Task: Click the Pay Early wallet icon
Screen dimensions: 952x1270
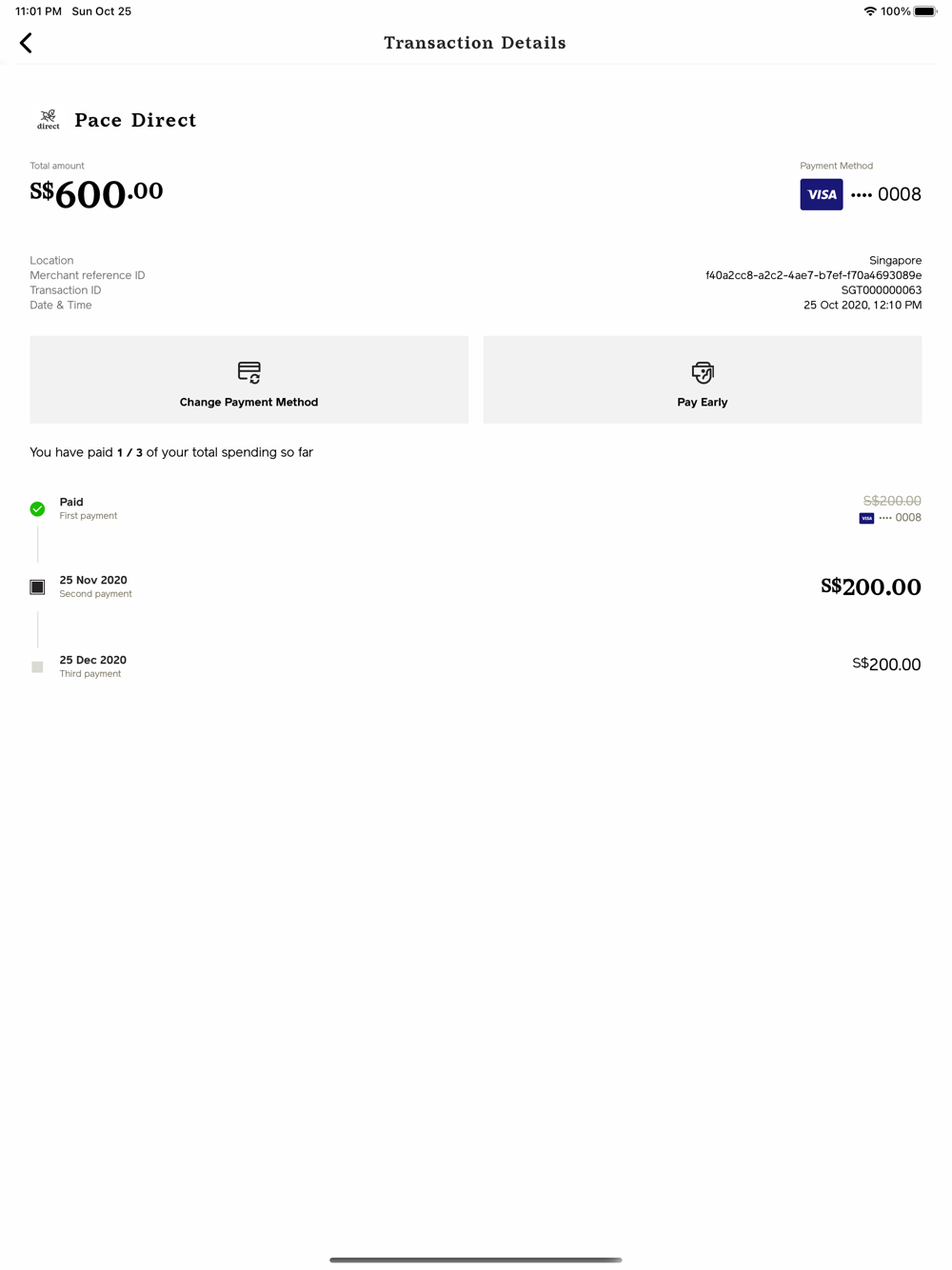Action: [x=703, y=372]
